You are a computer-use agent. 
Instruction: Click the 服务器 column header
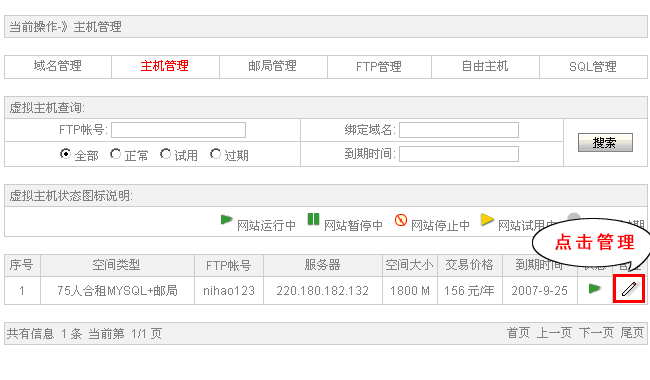pos(323,265)
